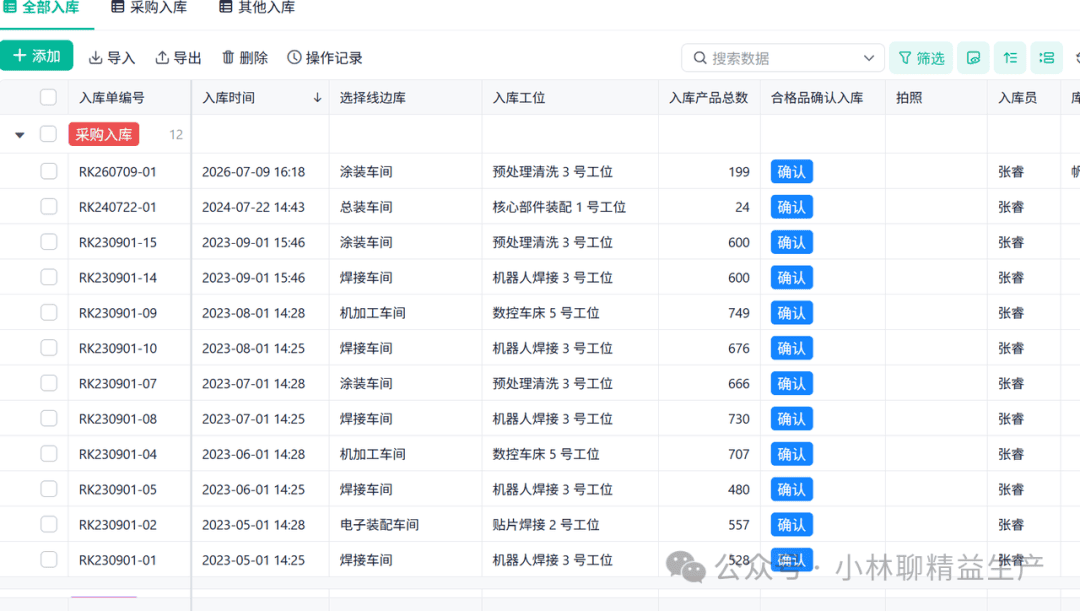This screenshot has height=611, width=1080.
Task: Check the row RK240722-01 checkbox
Action: tap(48, 206)
